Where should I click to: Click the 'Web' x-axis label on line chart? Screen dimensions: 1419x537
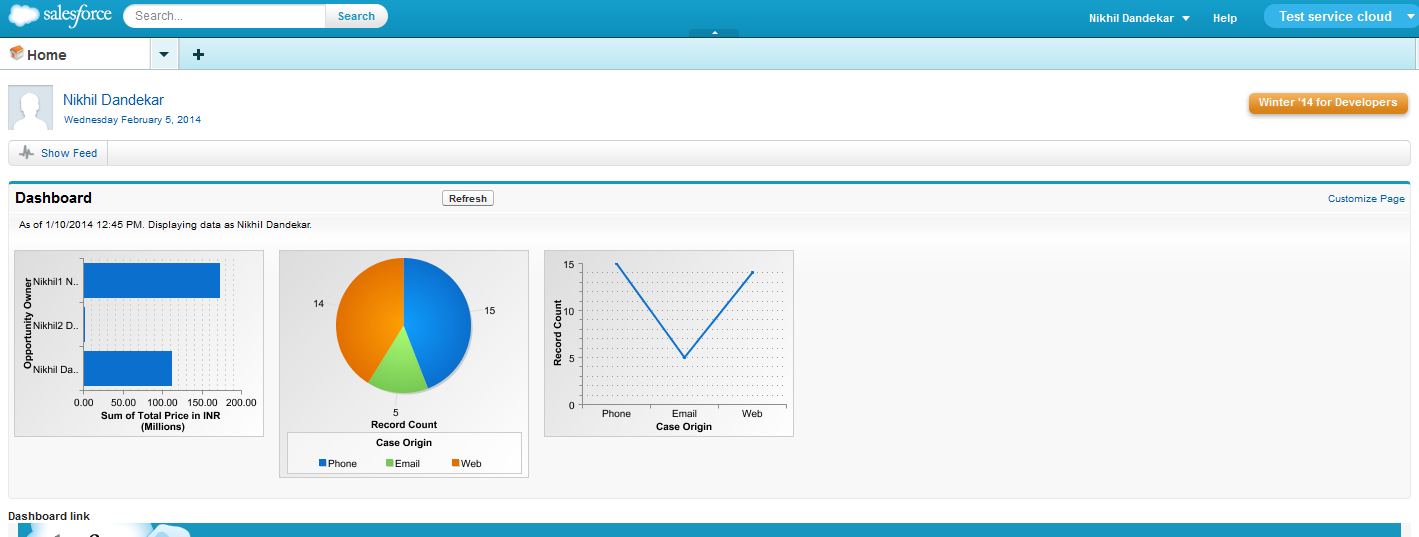point(752,414)
